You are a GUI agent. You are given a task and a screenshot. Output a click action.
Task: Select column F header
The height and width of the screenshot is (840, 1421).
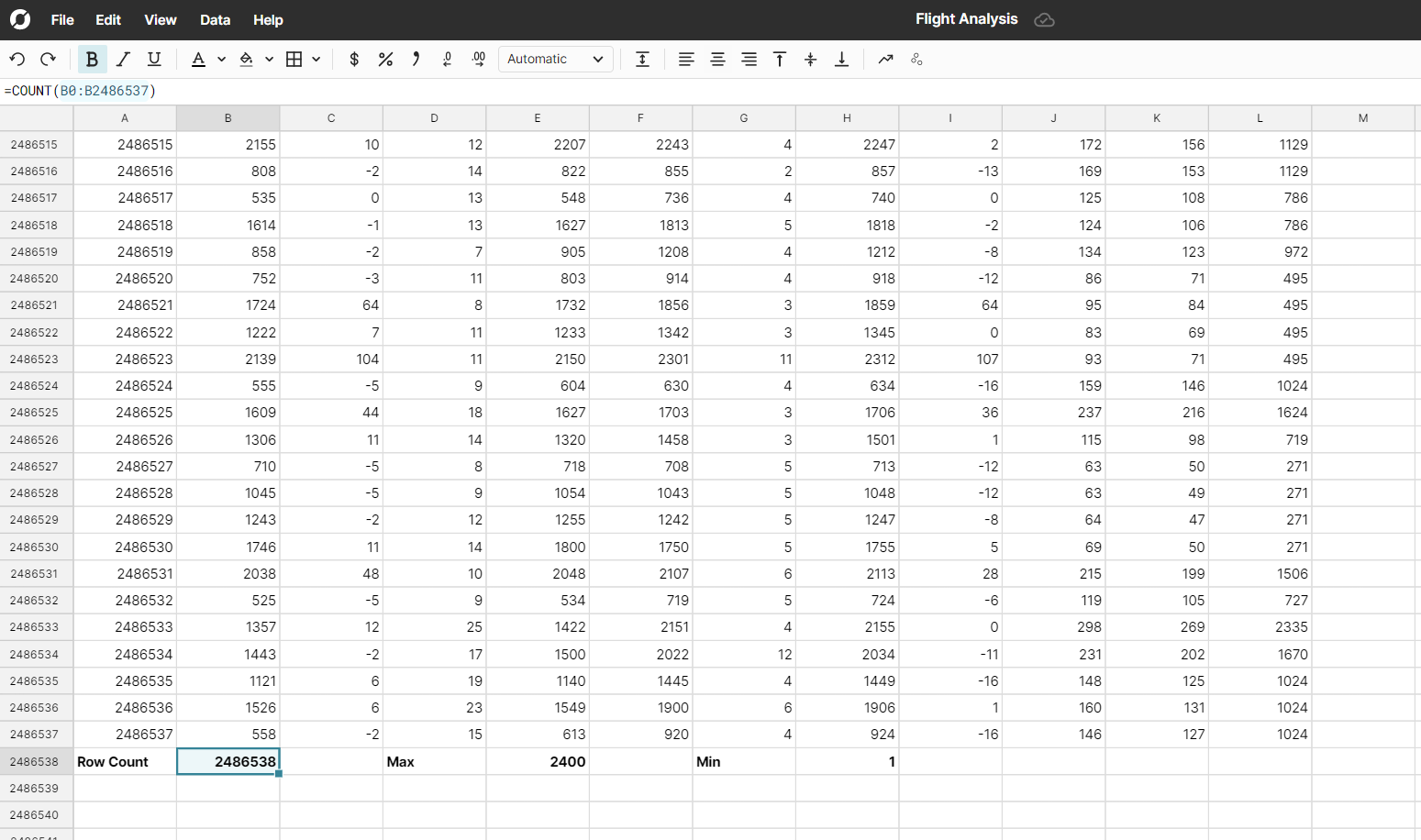click(640, 118)
